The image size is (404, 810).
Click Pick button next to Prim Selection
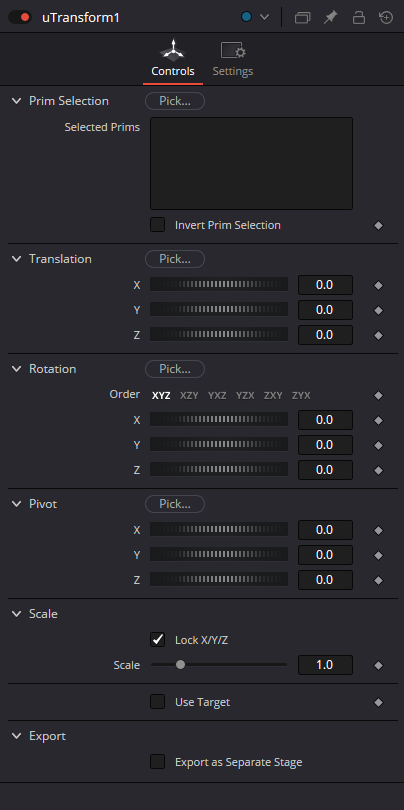tap(175, 101)
